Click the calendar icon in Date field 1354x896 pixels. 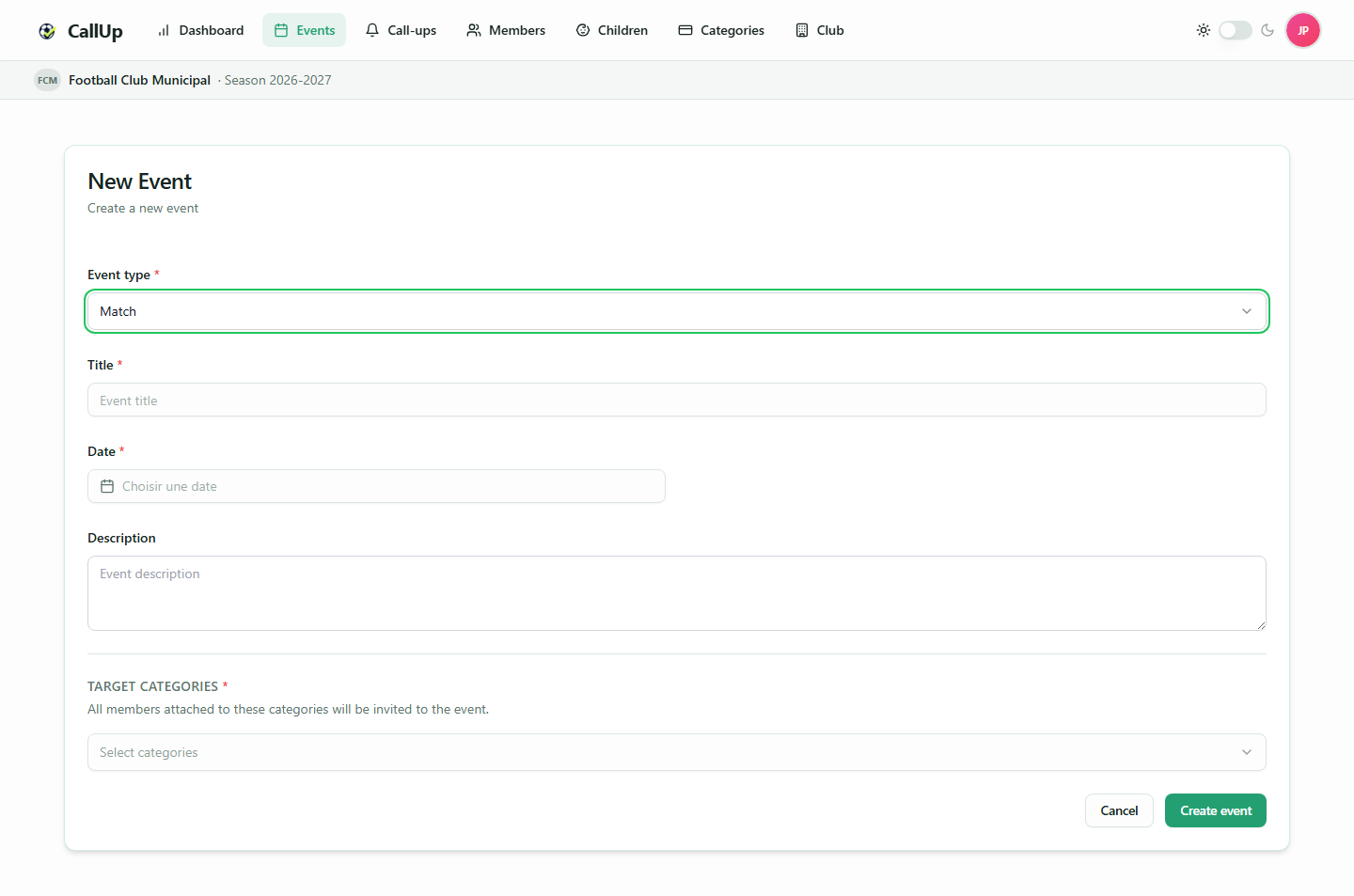107,486
